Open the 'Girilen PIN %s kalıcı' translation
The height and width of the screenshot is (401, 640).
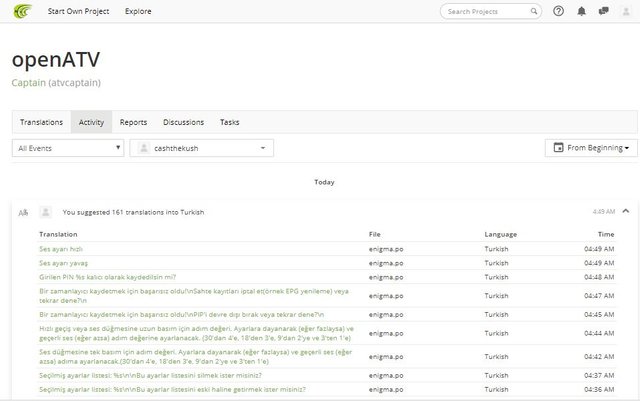tap(107, 277)
